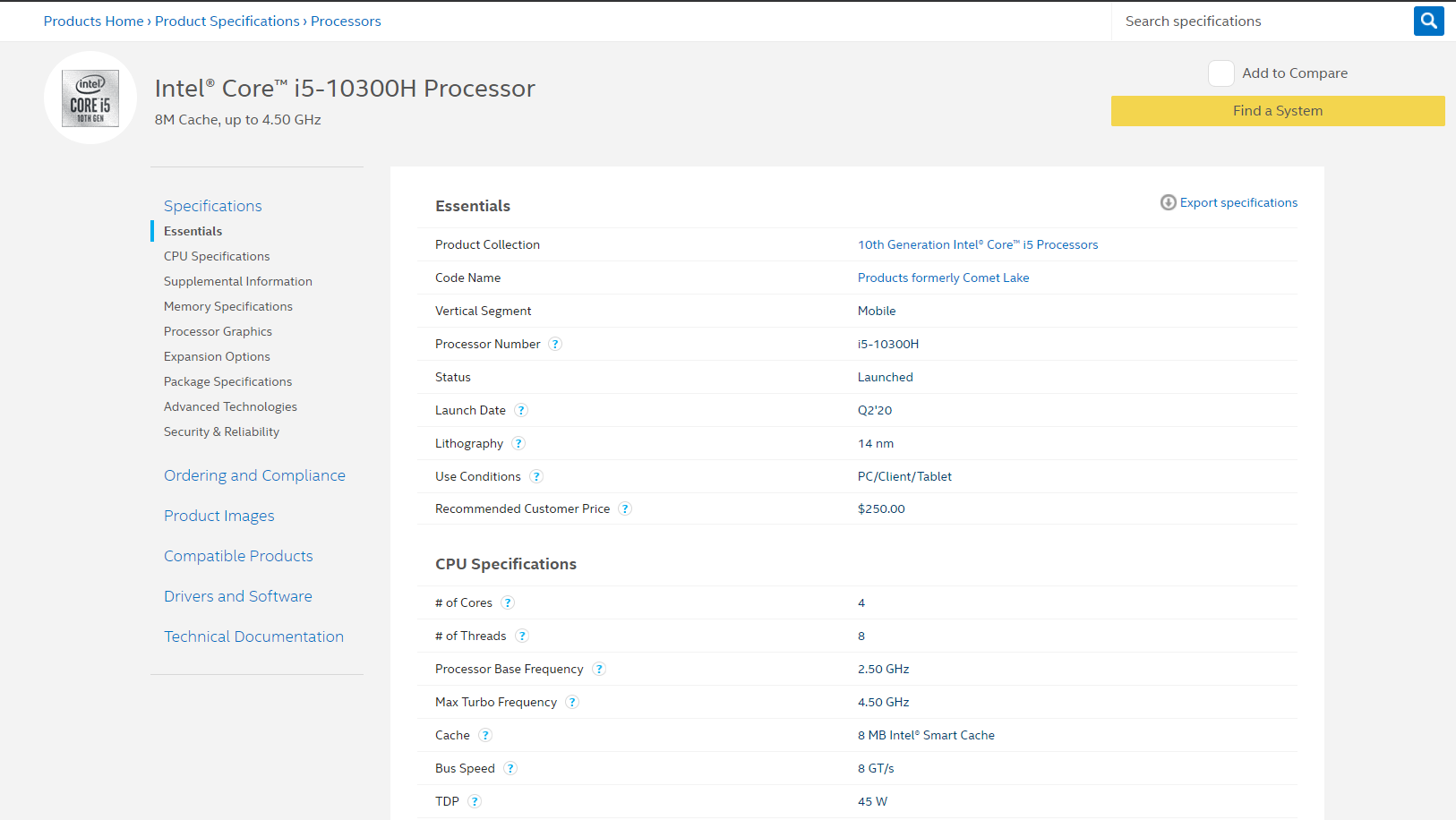Click the Find a System button

[x=1278, y=111]
